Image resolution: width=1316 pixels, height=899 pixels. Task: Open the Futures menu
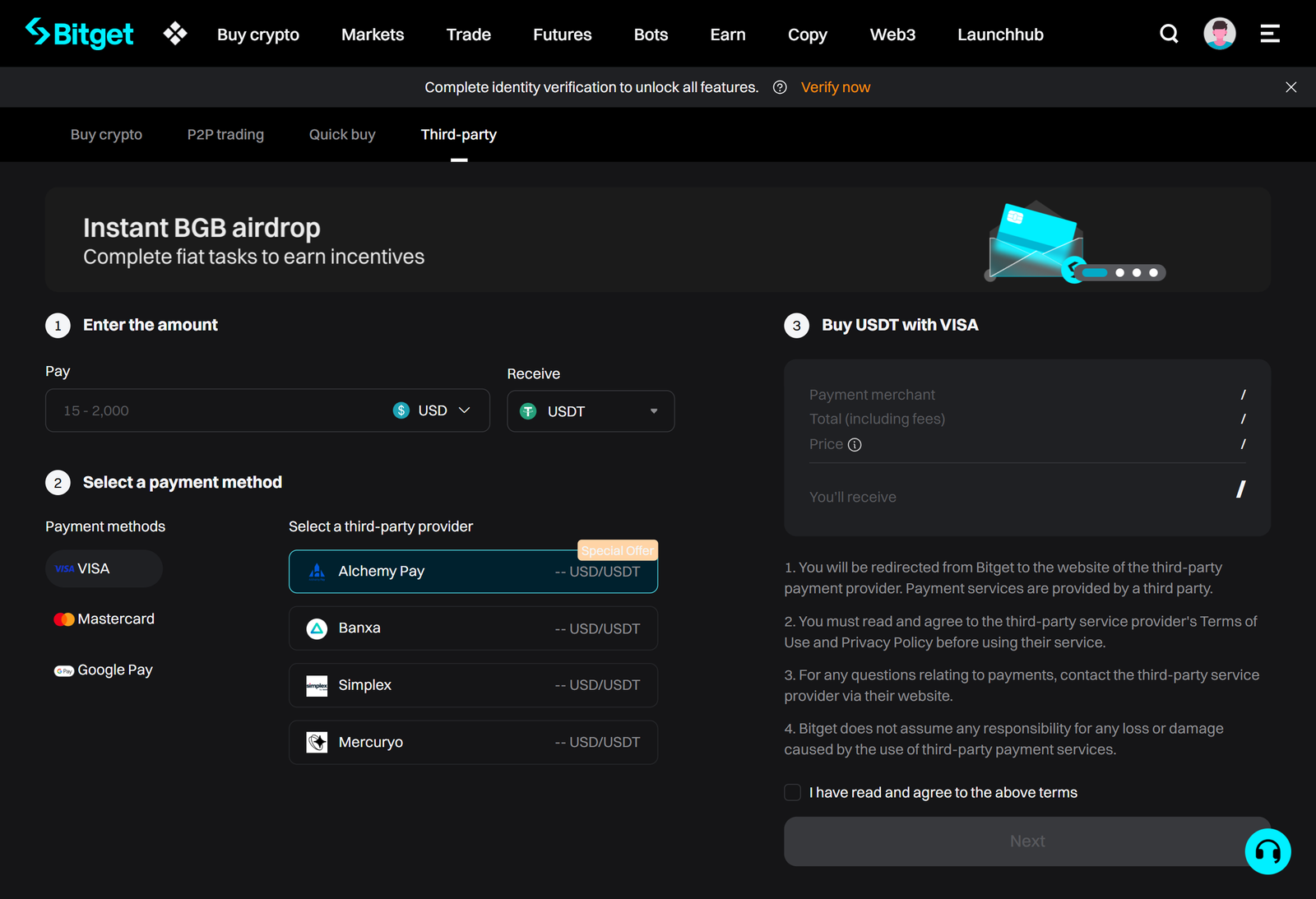pyautogui.click(x=562, y=35)
